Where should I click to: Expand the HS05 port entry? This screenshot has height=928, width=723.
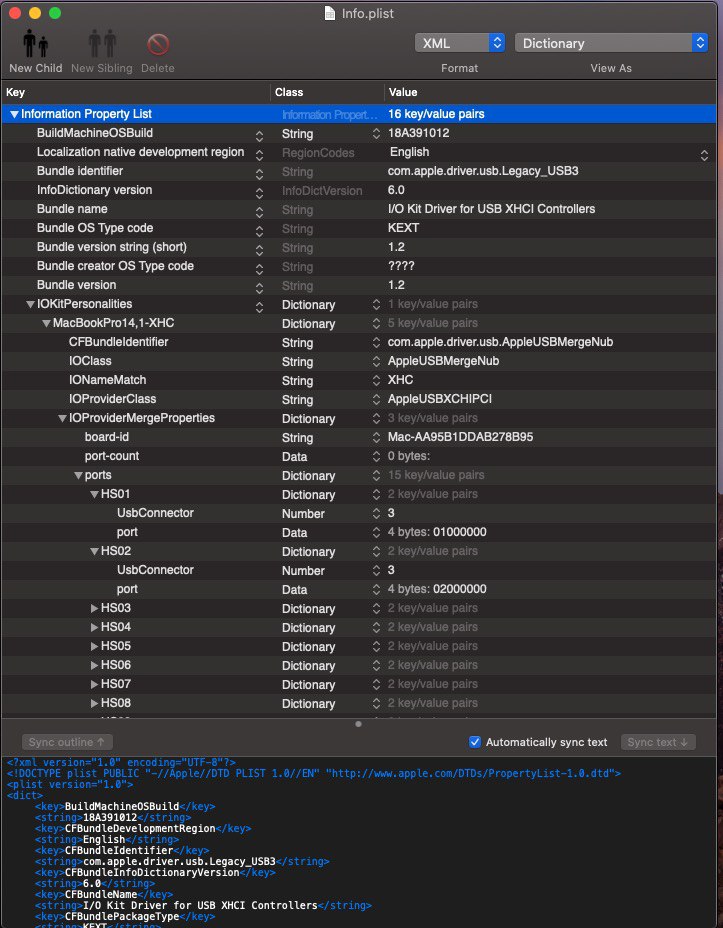(x=94, y=646)
